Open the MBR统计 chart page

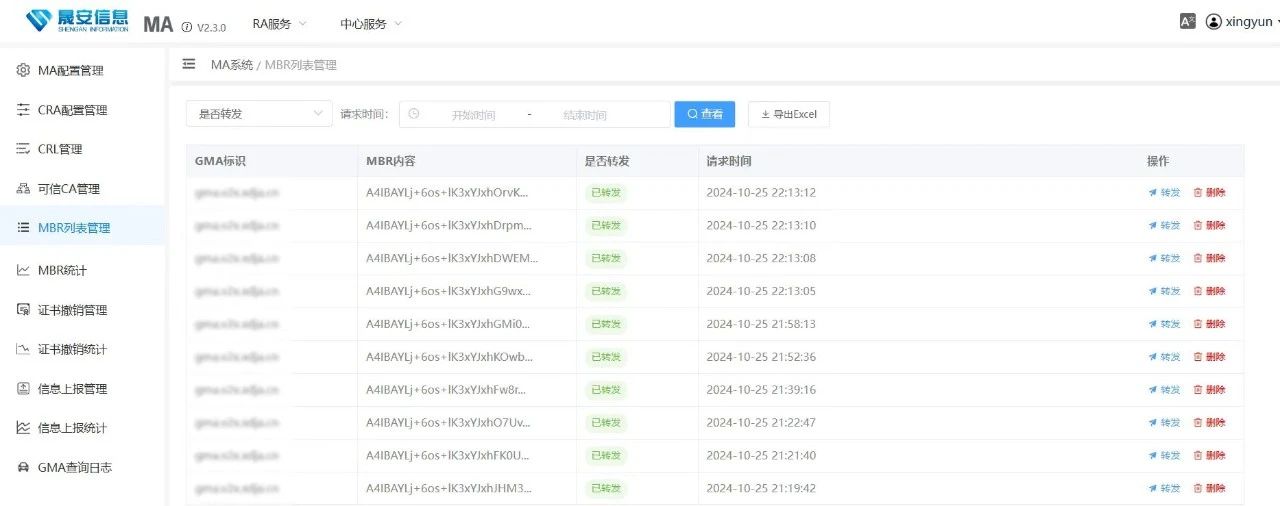[x=62, y=270]
